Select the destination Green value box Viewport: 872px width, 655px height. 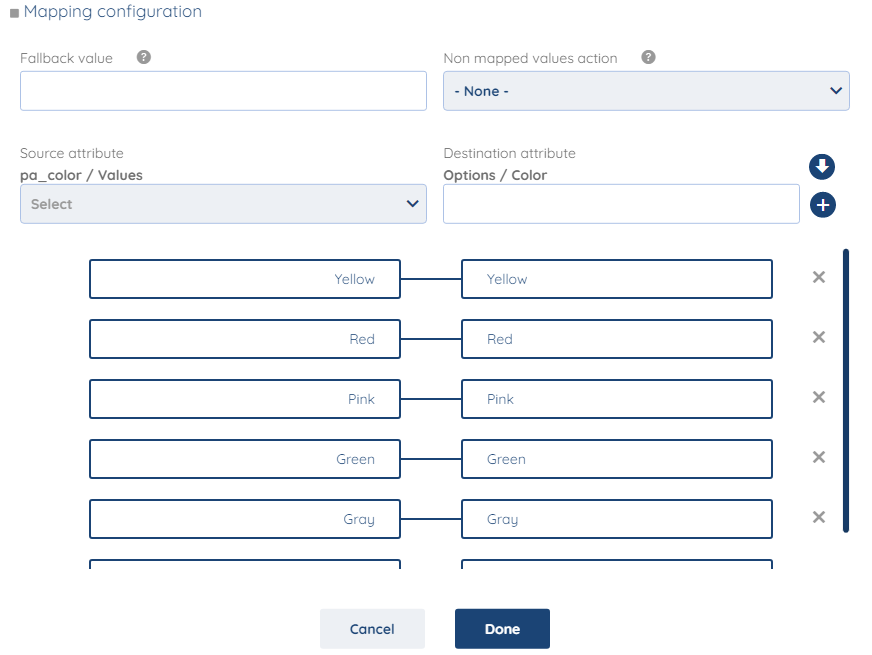[617, 459]
